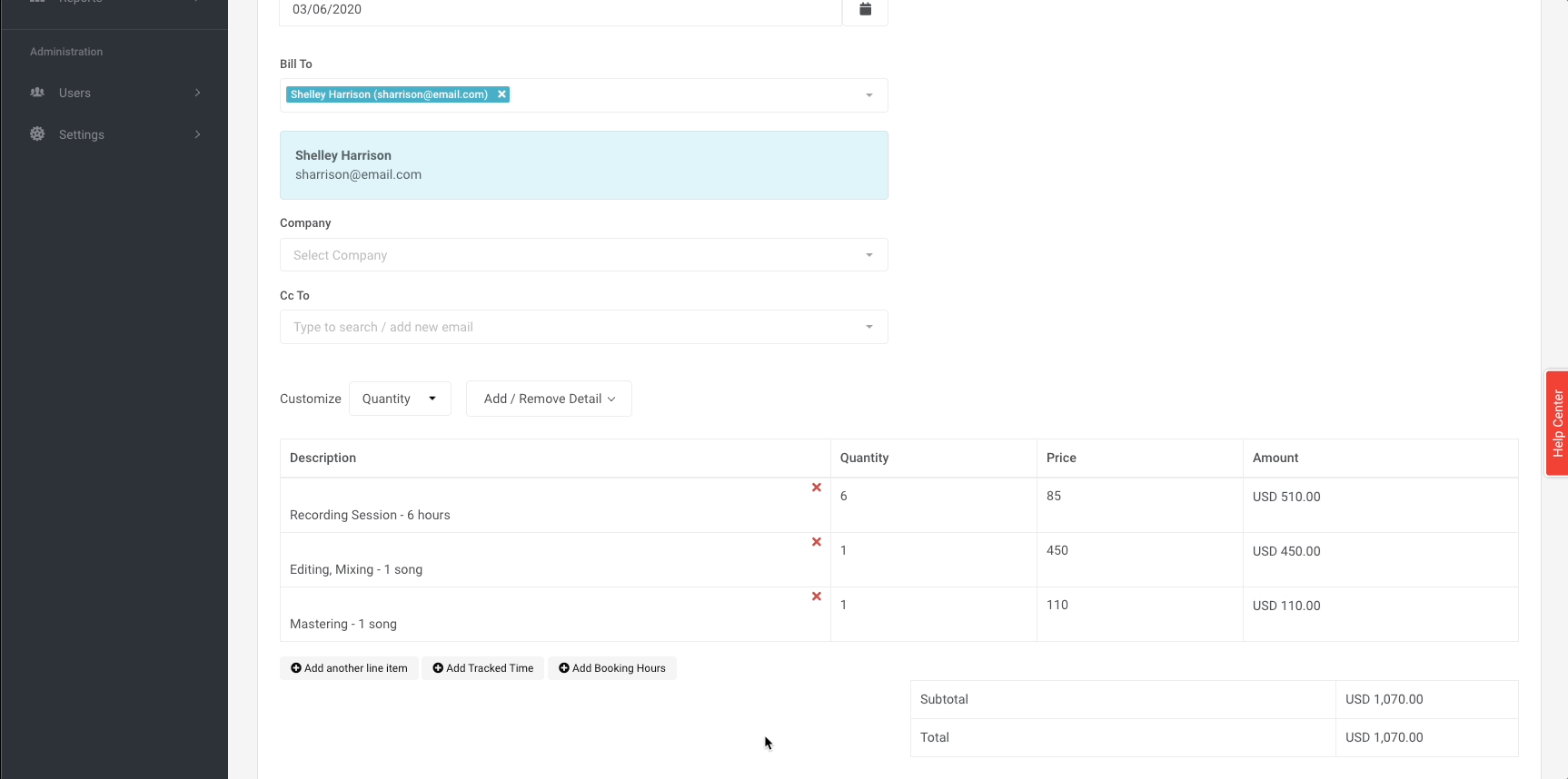
Task: Delete the Mastering line item
Action: [816, 597]
